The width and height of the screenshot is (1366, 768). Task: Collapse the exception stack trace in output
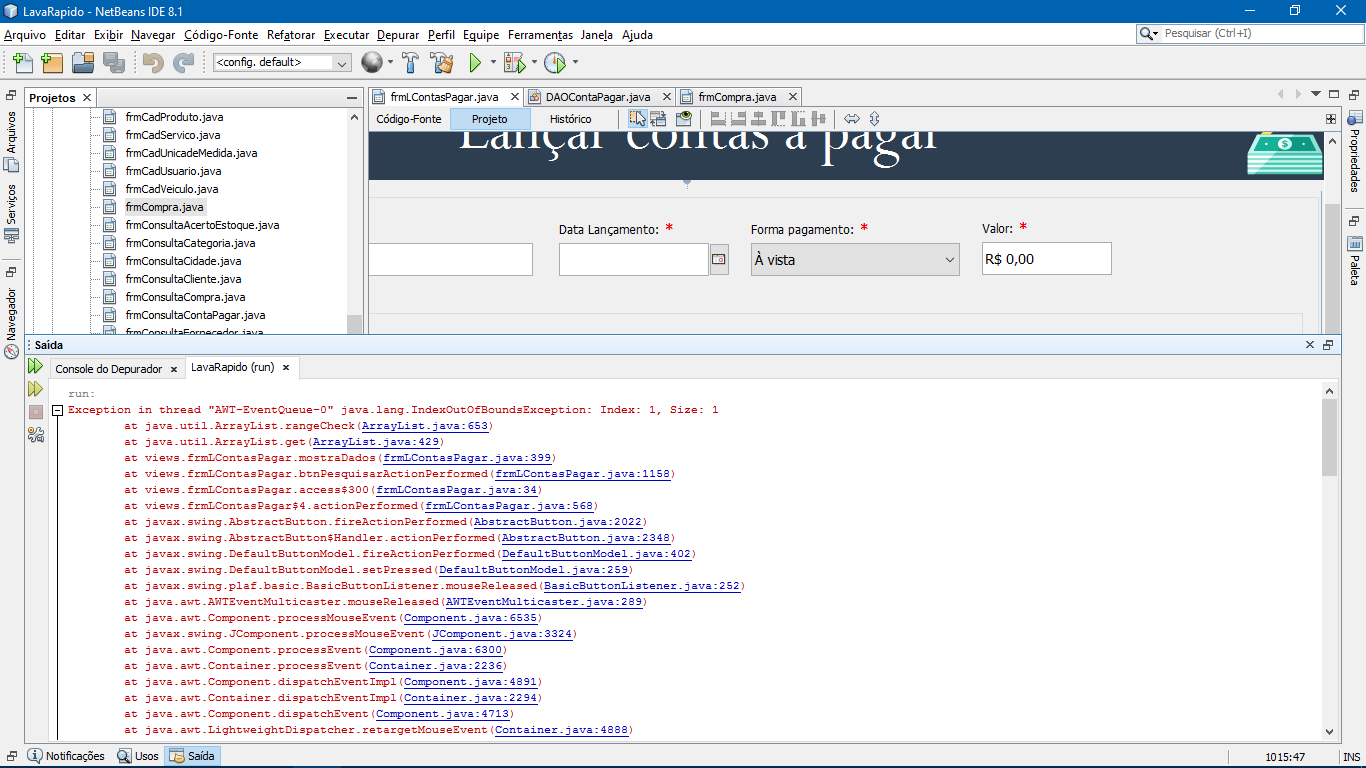pyautogui.click(x=58, y=410)
